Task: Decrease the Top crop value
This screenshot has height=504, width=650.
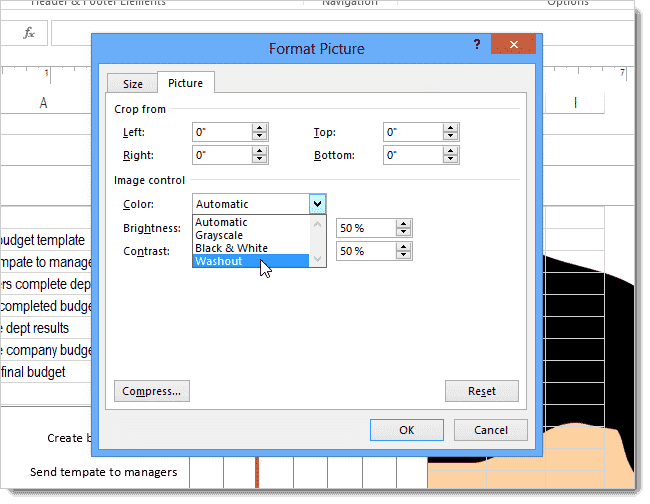Action: coord(451,136)
